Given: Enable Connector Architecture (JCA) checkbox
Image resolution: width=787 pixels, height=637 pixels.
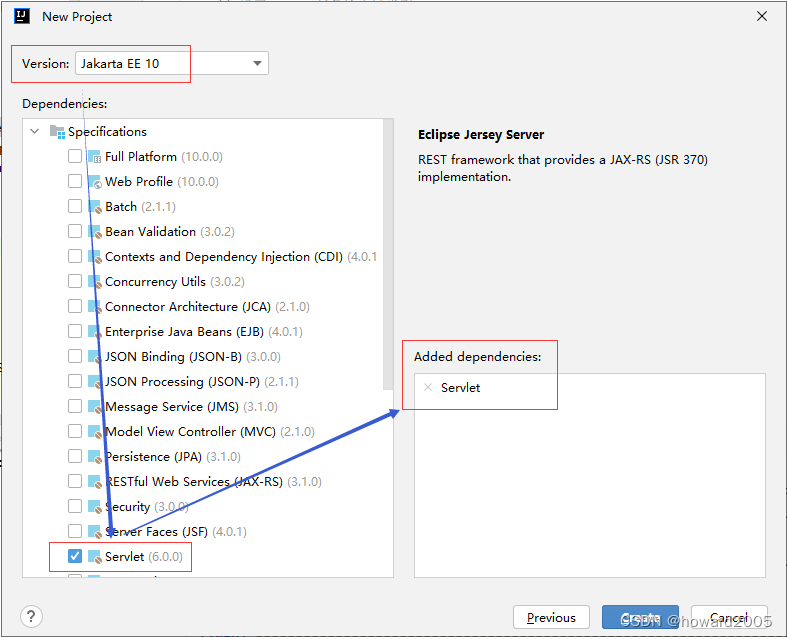Looking at the screenshot, I should (75, 306).
